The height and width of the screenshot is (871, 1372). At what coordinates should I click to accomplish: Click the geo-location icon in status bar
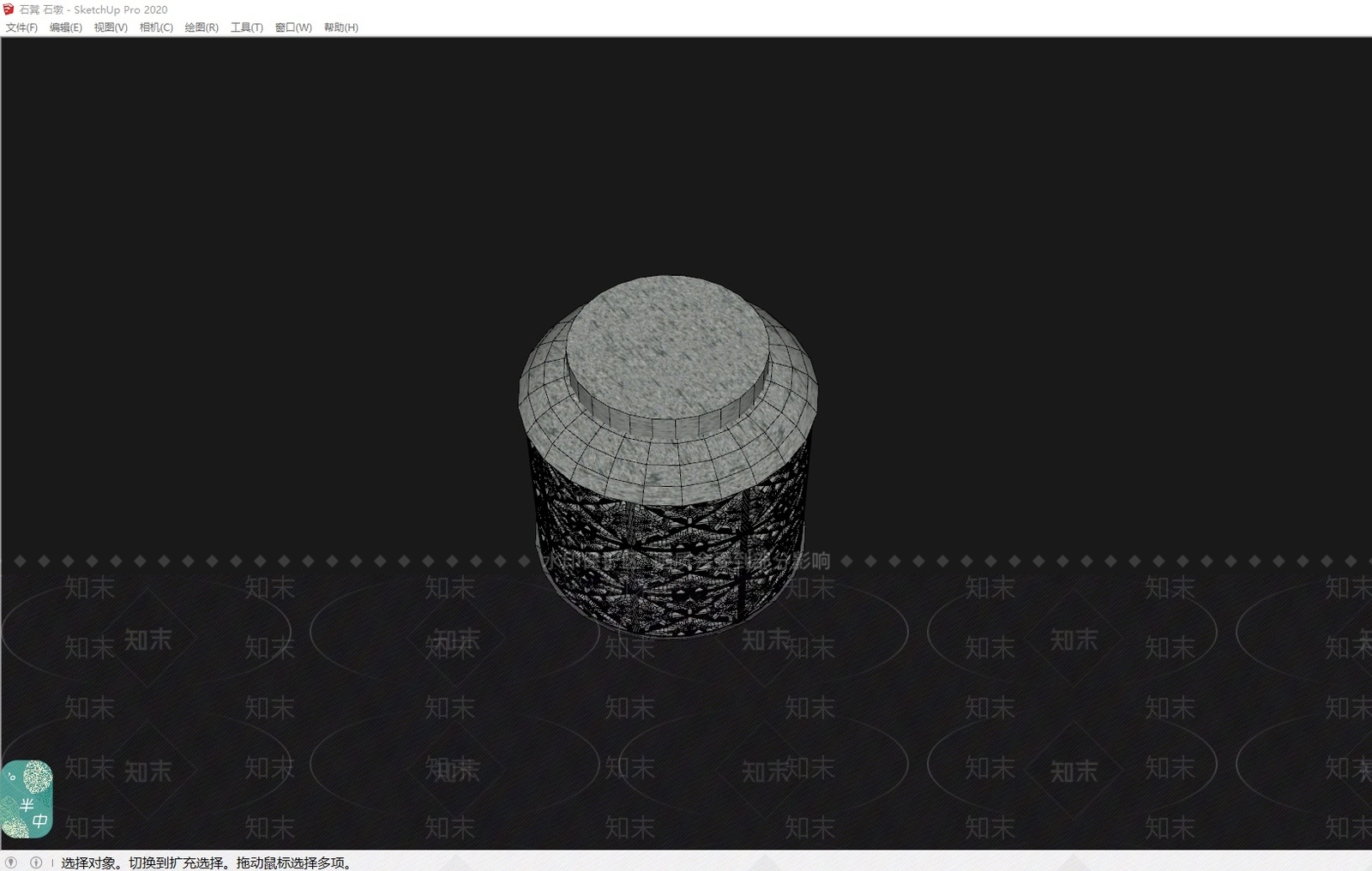click(x=11, y=862)
